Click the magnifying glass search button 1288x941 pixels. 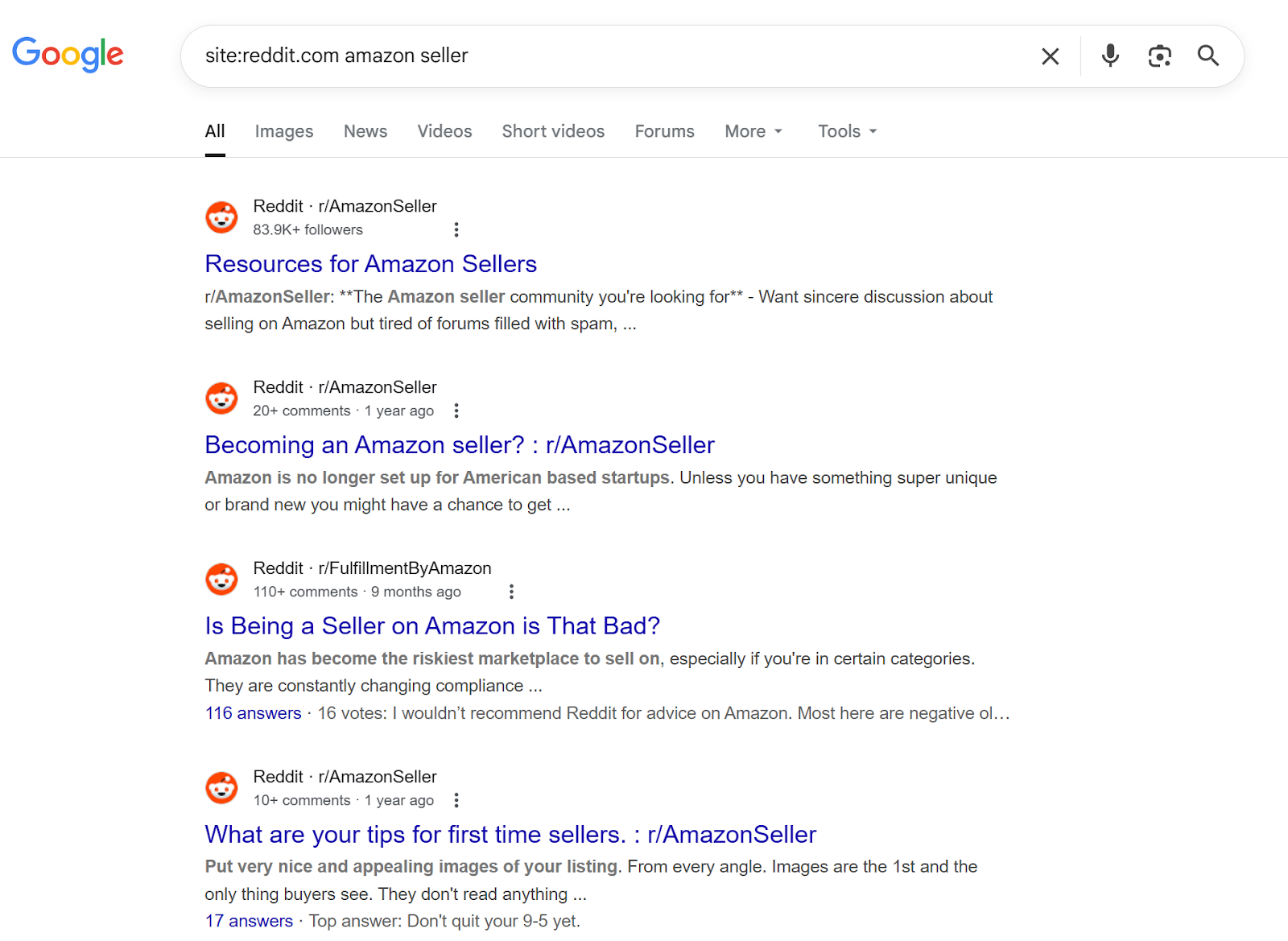click(1207, 56)
